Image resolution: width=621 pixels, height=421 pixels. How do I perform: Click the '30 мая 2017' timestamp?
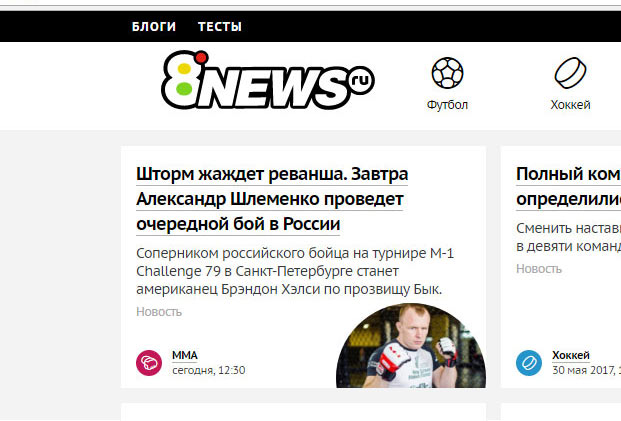[587, 370]
